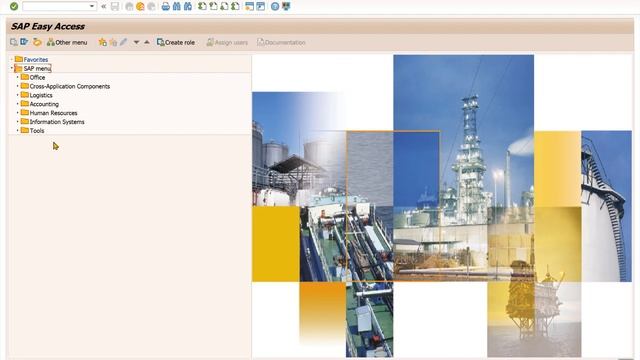Go to Last Page icon
This screenshot has height=360, width=640.
tap(235, 6)
